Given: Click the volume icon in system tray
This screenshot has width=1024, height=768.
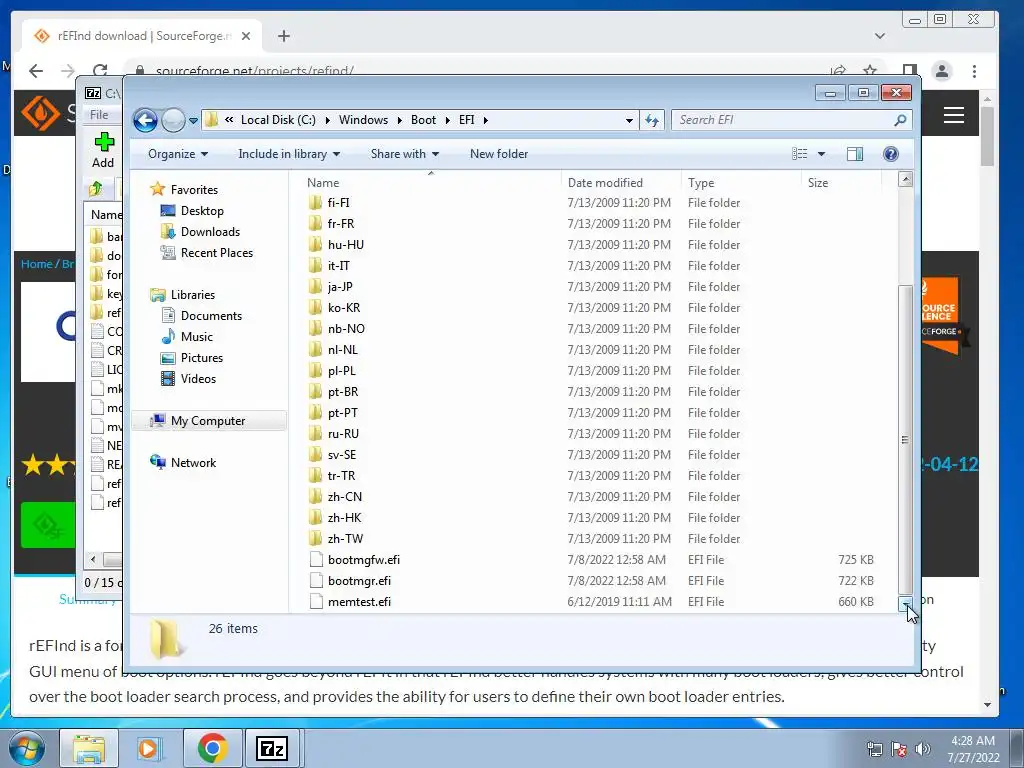Looking at the screenshot, I should pos(922,749).
